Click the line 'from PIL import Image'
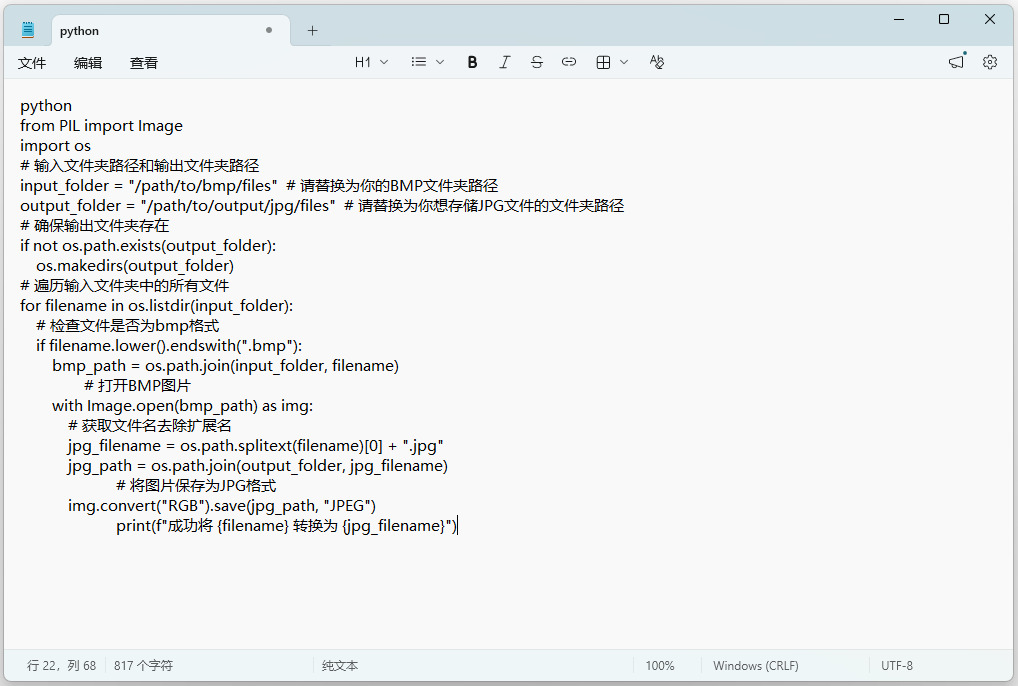Screen dimensions: 1018x686 coord(101,126)
